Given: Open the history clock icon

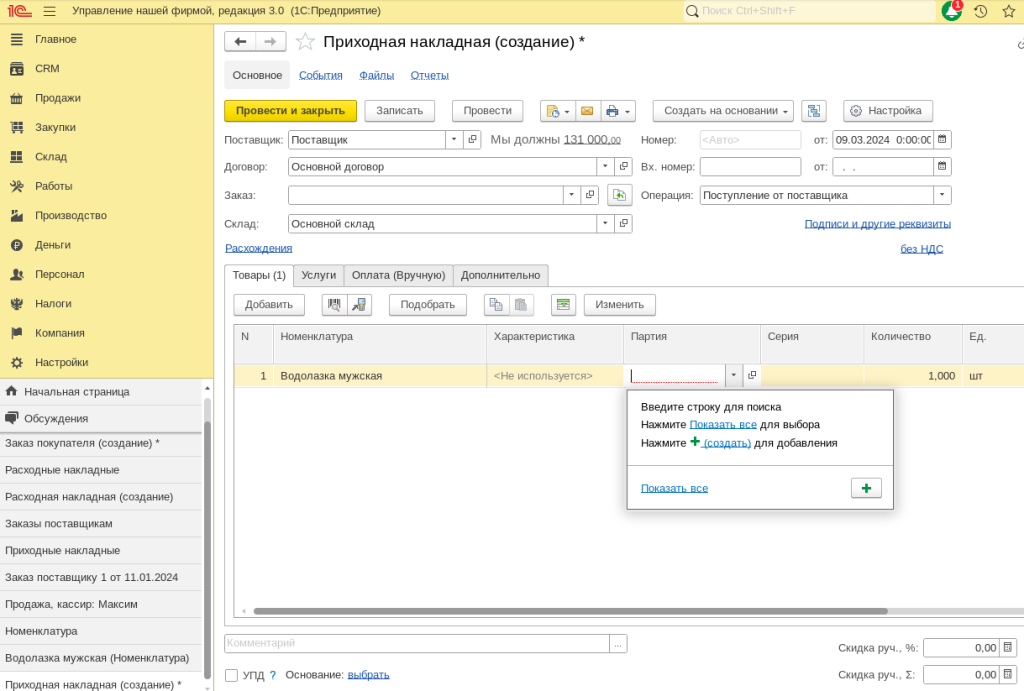Looking at the screenshot, I should [980, 11].
